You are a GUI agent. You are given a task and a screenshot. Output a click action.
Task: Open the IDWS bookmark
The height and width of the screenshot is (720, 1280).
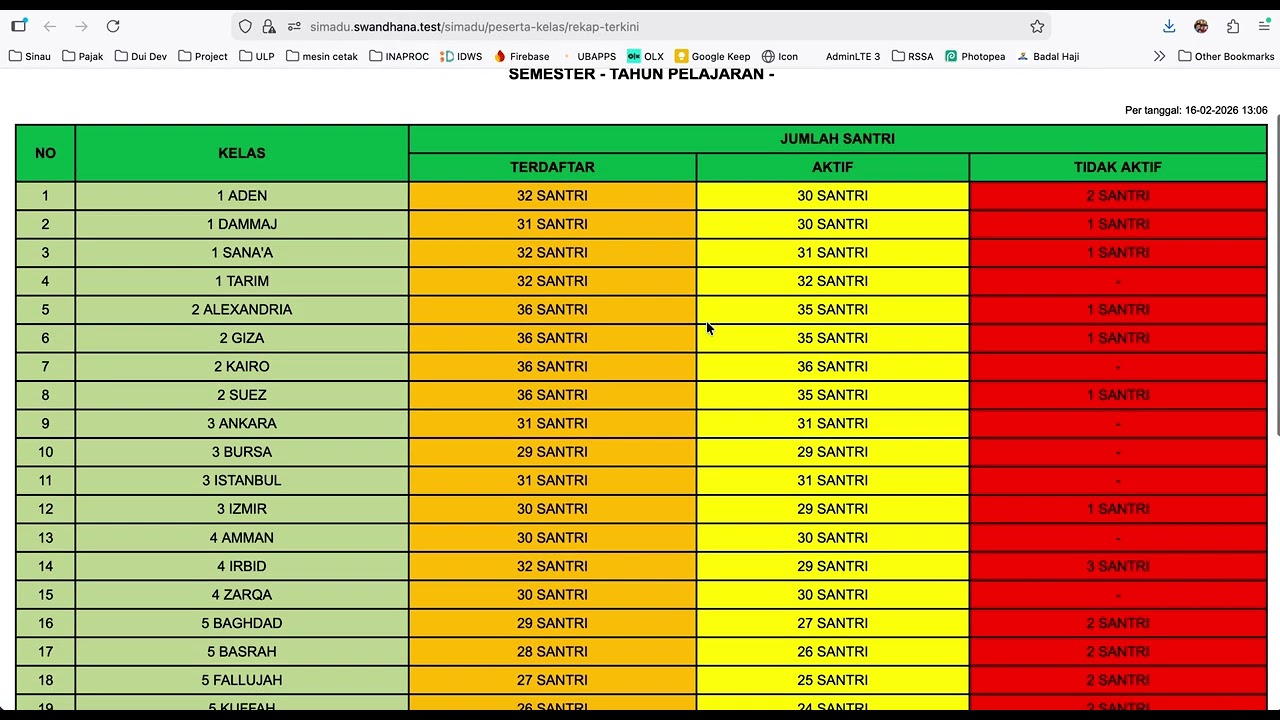click(x=461, y=56)
